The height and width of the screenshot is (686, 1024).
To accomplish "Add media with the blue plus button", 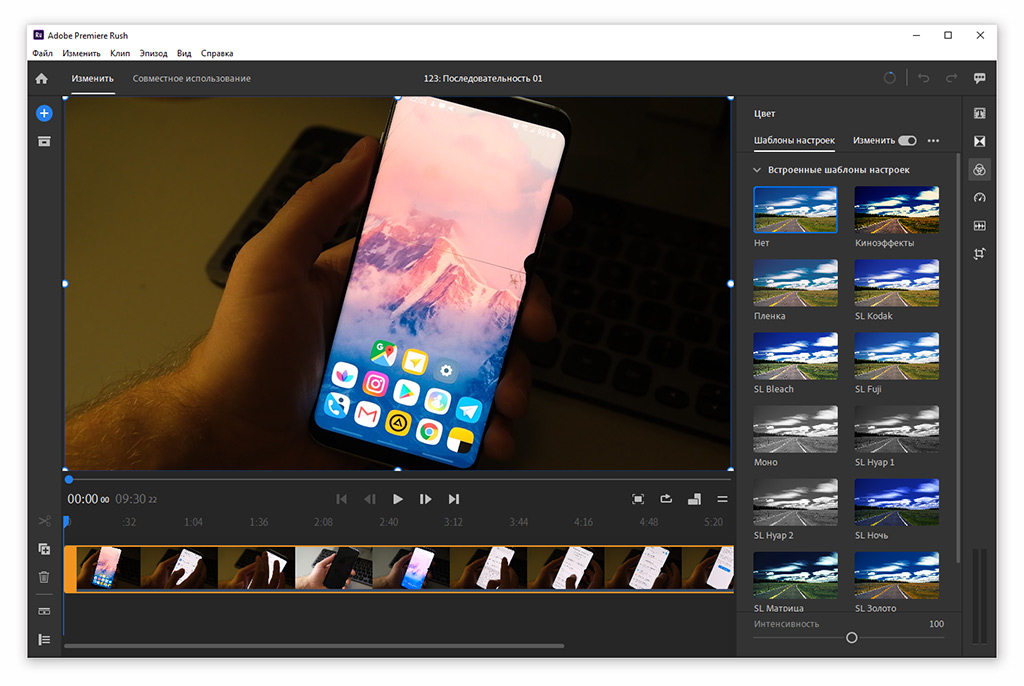I will pyautogui.click(x=44, y=113).
